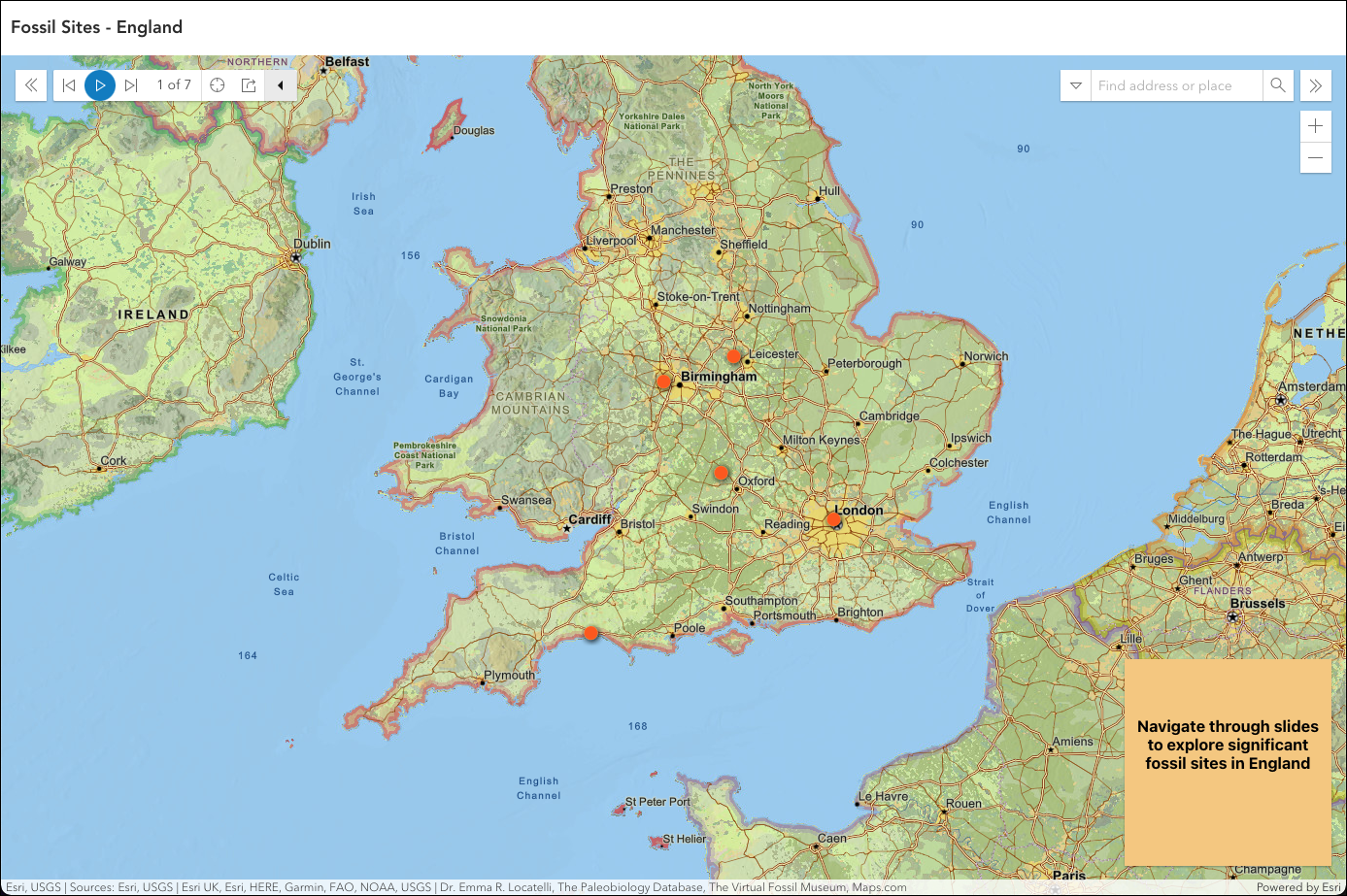Click the 'Southampton' city label
This screenshot has width=1347, height=896.
761,601
